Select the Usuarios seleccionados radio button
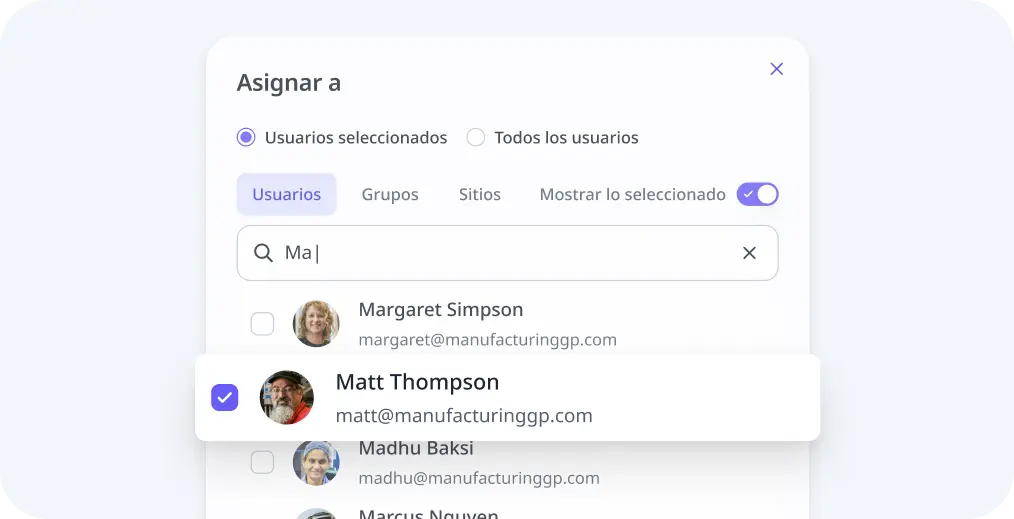Screen dimensions: 1014x519 (246, 138)
